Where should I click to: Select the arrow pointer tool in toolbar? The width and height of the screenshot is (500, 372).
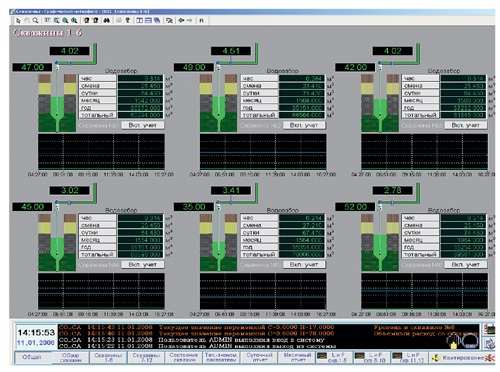(18, 21)
